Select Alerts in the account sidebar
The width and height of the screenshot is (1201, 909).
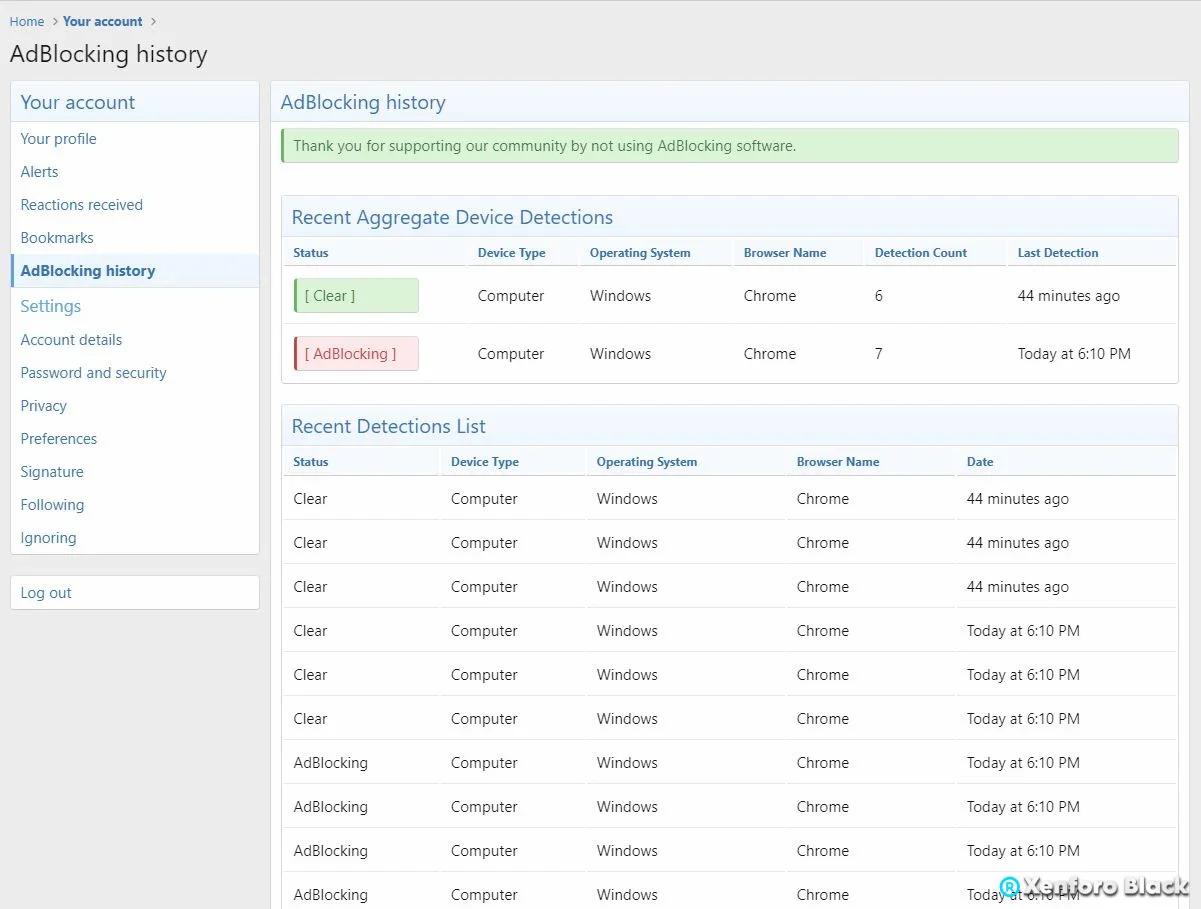coord(135,172)
